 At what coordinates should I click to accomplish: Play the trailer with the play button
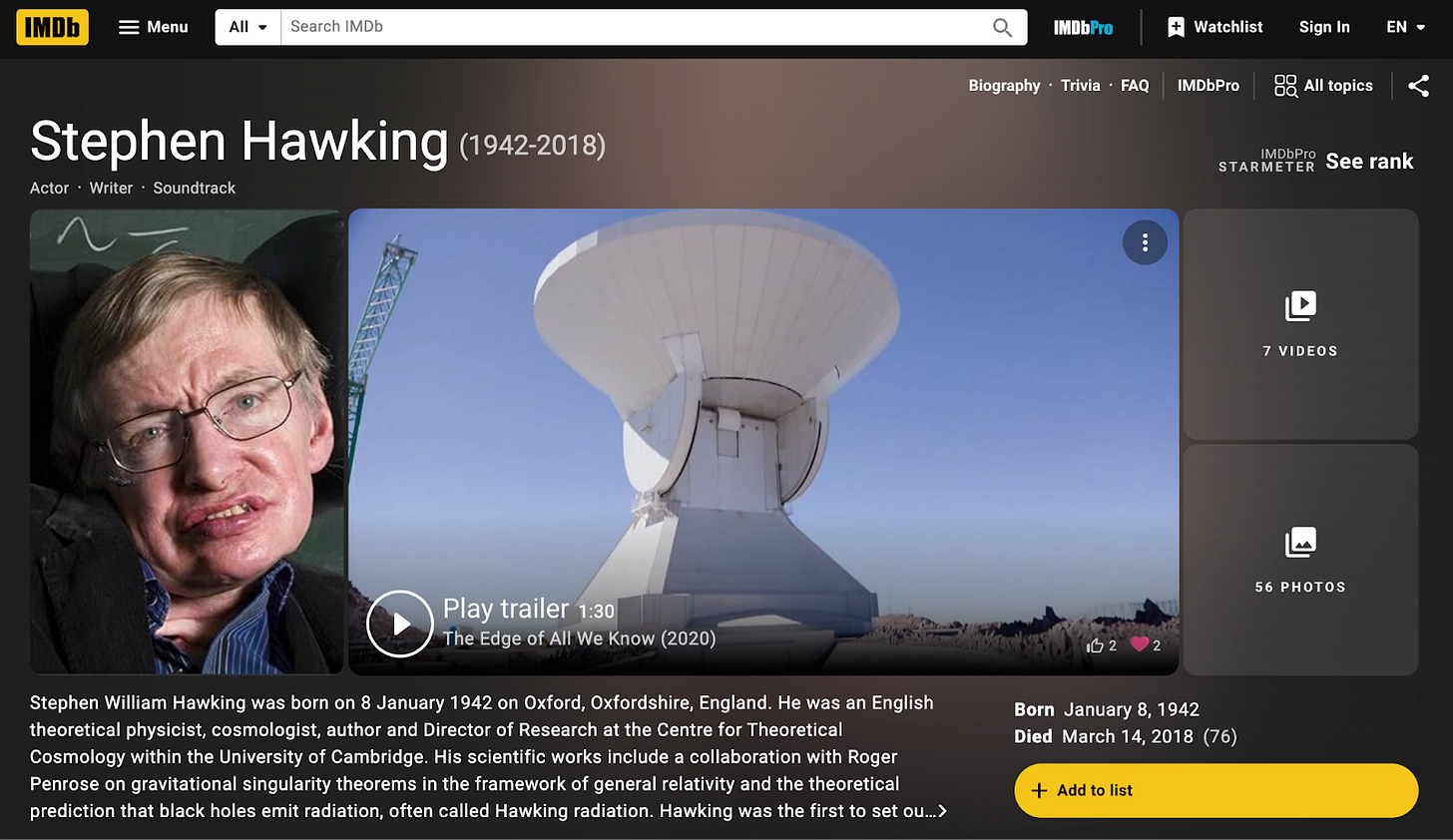click(x=400, y=624)
